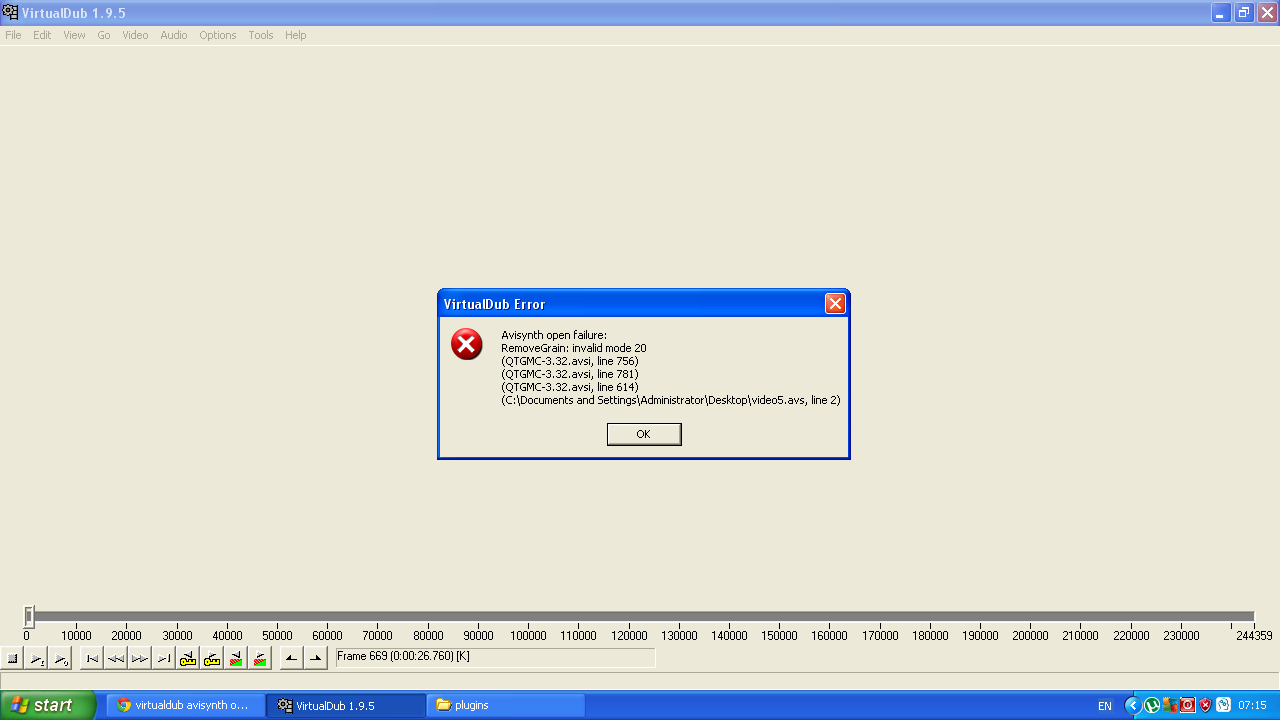This screenshot has height=720, width=1280.
Task: Open the File menu
Action: tap(13, 35)
